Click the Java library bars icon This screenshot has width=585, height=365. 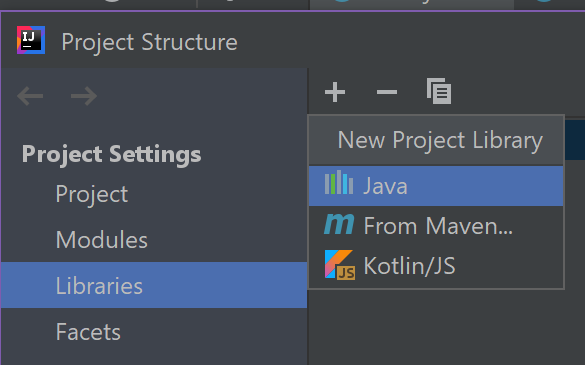(x=339, y=182)
